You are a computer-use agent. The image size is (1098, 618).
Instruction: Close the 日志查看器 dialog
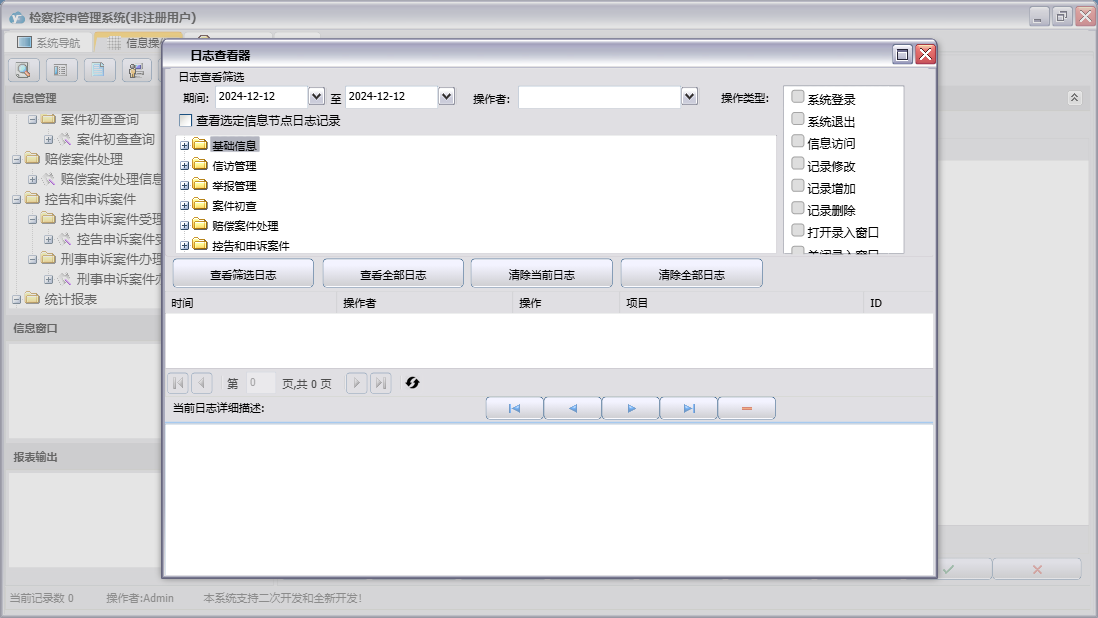coord(925,54)
